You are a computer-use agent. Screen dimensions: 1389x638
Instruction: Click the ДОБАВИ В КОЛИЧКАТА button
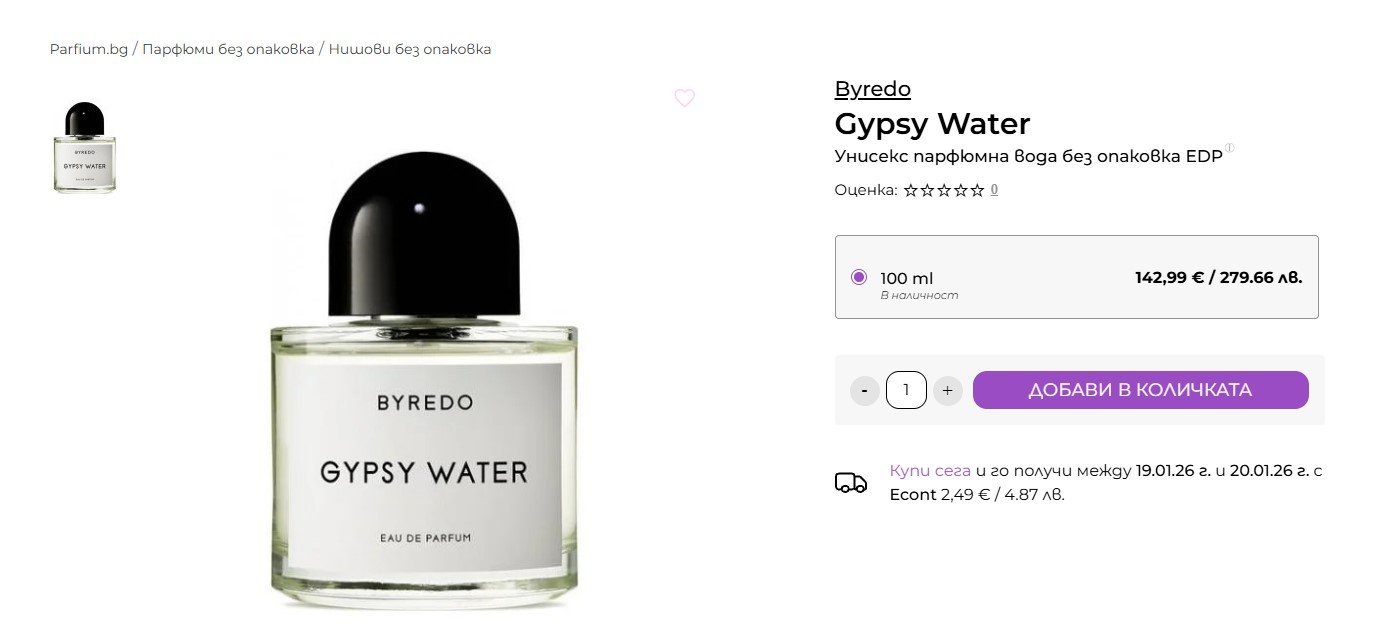[x=1140, y=390]
